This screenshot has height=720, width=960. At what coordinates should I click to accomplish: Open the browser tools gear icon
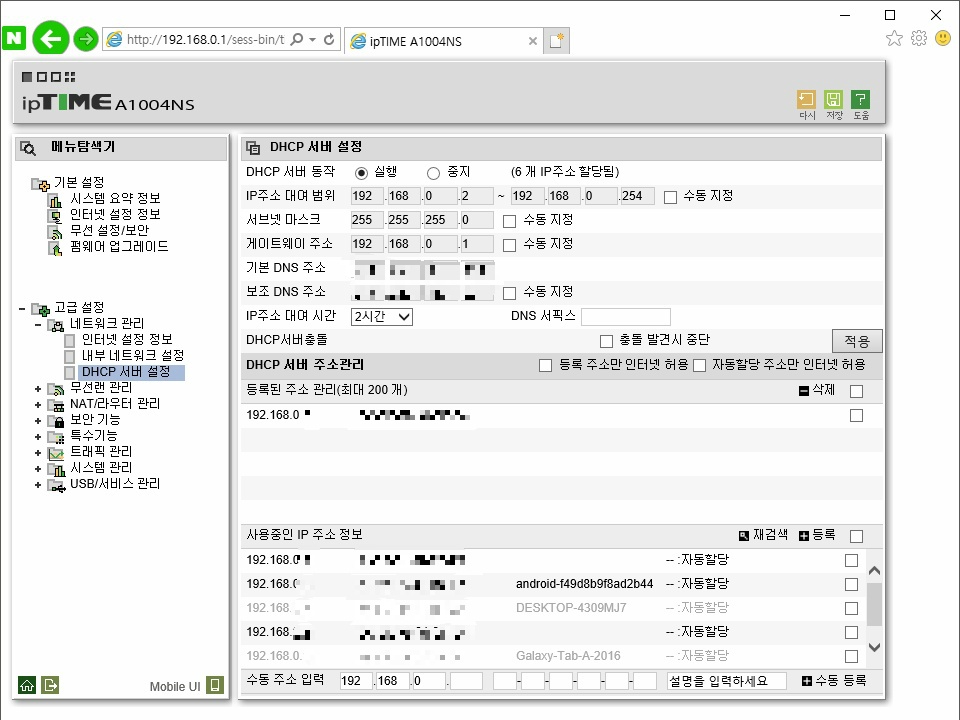tap(919, 38)
